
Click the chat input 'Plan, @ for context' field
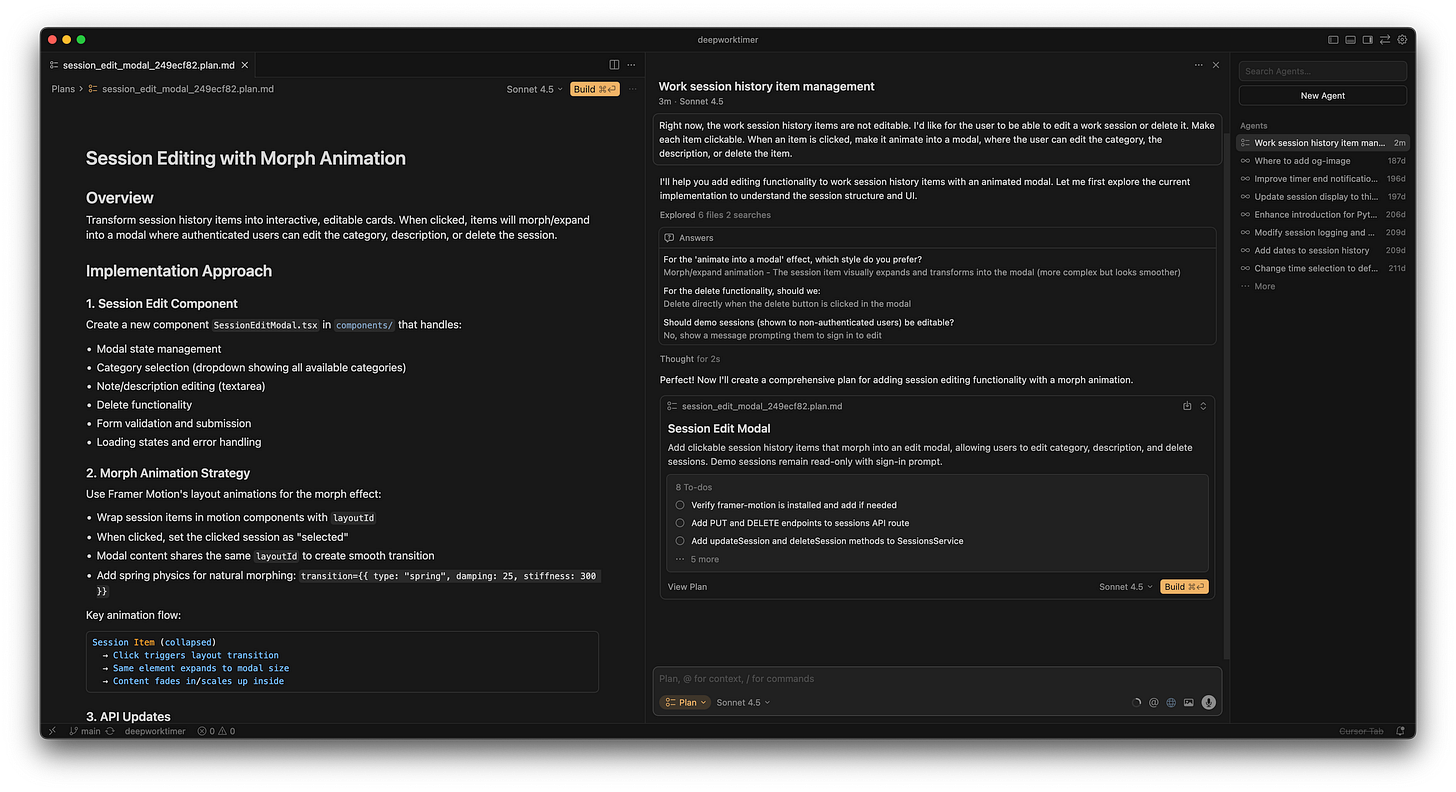tap(936, 679)
